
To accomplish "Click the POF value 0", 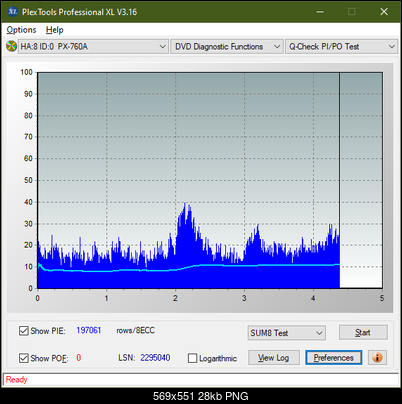I will pos(79,358).
